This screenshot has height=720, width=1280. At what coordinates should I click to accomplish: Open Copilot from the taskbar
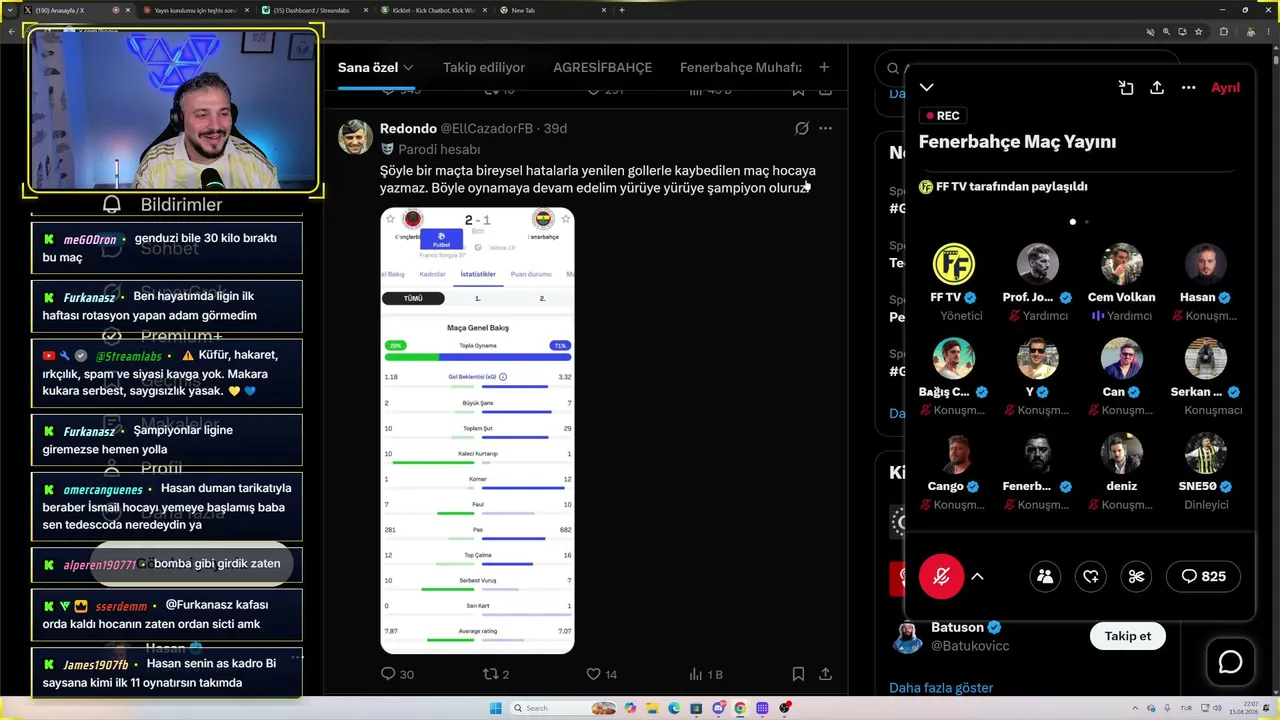[629, 708]
